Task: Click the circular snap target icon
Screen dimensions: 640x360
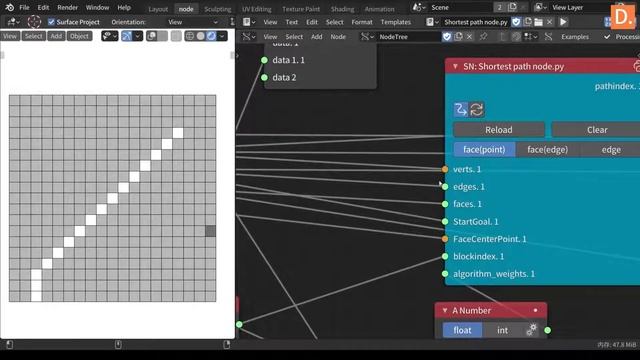Action: coord(34,22)
